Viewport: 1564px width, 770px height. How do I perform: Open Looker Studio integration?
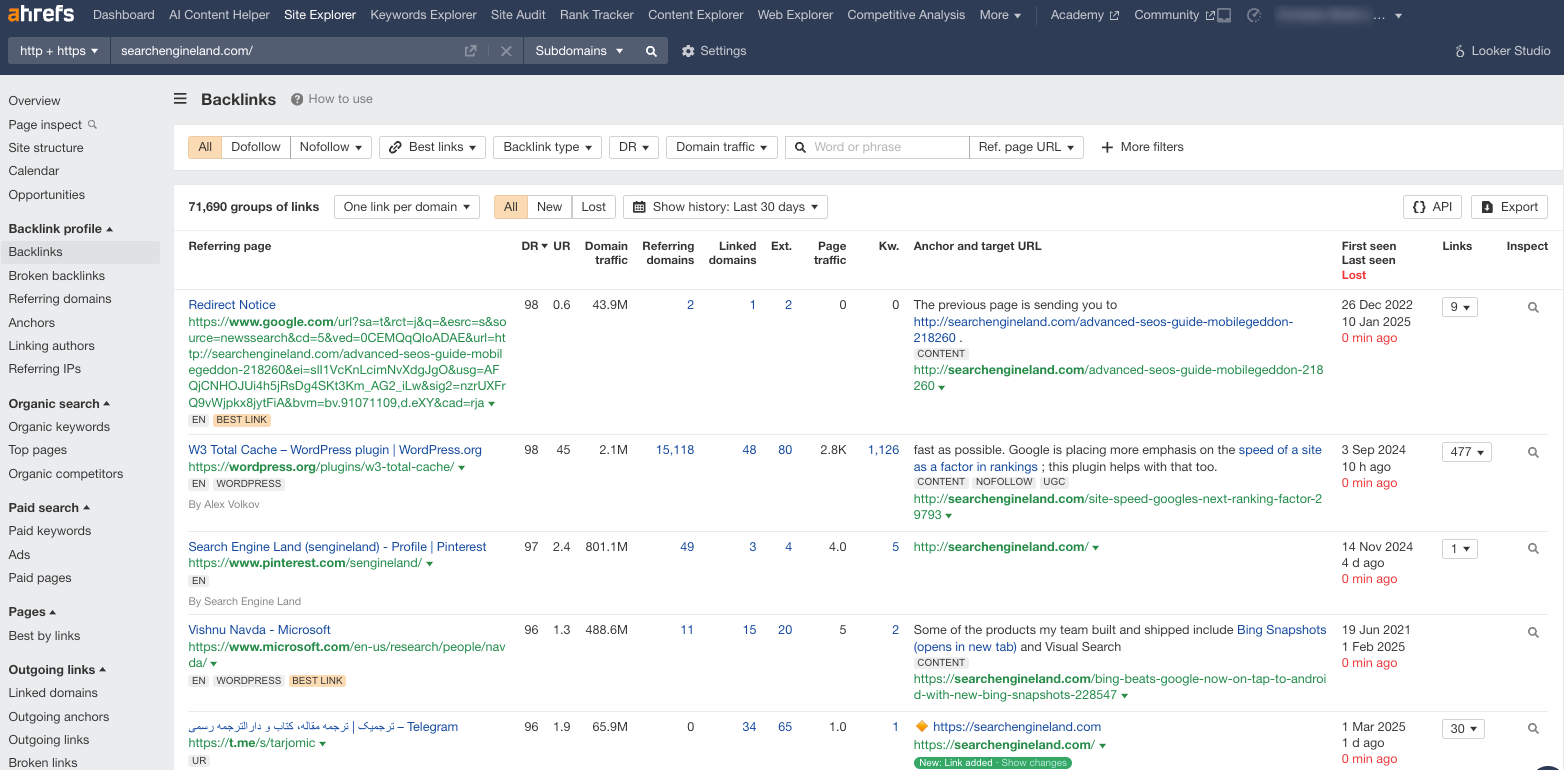(1502, 51)
